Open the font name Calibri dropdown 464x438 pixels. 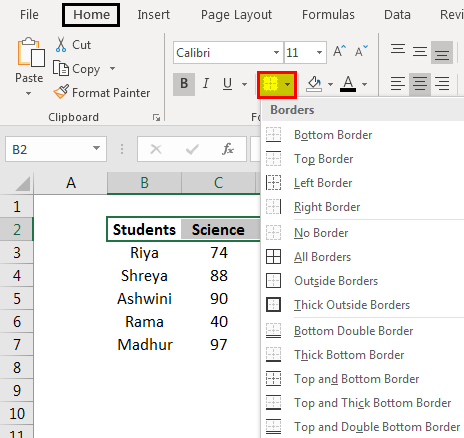pos(276,52)
